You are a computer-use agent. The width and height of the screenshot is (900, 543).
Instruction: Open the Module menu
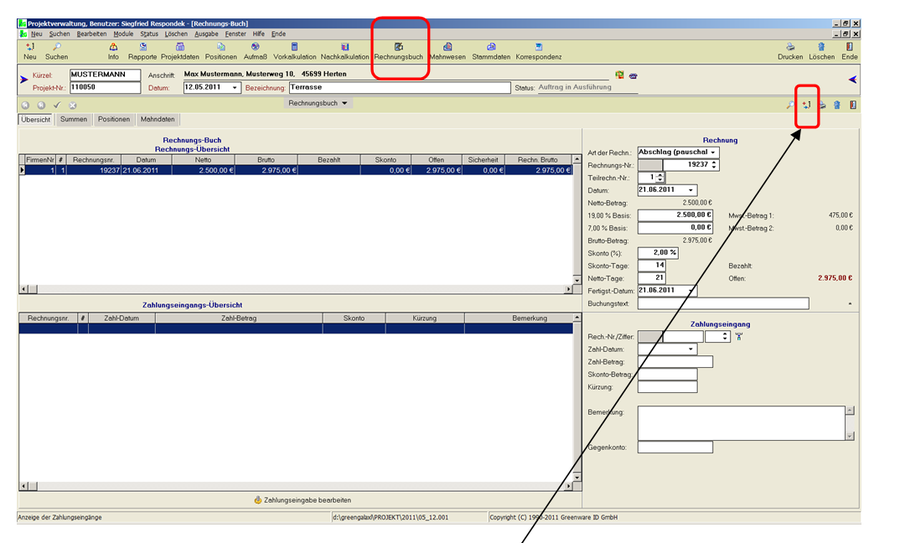[124, 33]
